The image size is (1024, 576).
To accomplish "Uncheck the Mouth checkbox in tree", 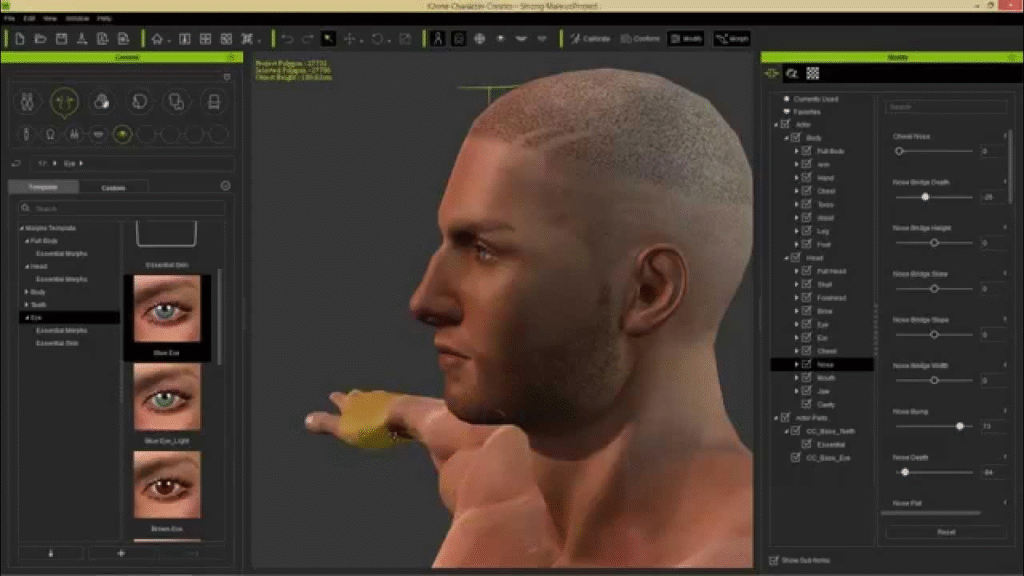I will tap(806, 378).
